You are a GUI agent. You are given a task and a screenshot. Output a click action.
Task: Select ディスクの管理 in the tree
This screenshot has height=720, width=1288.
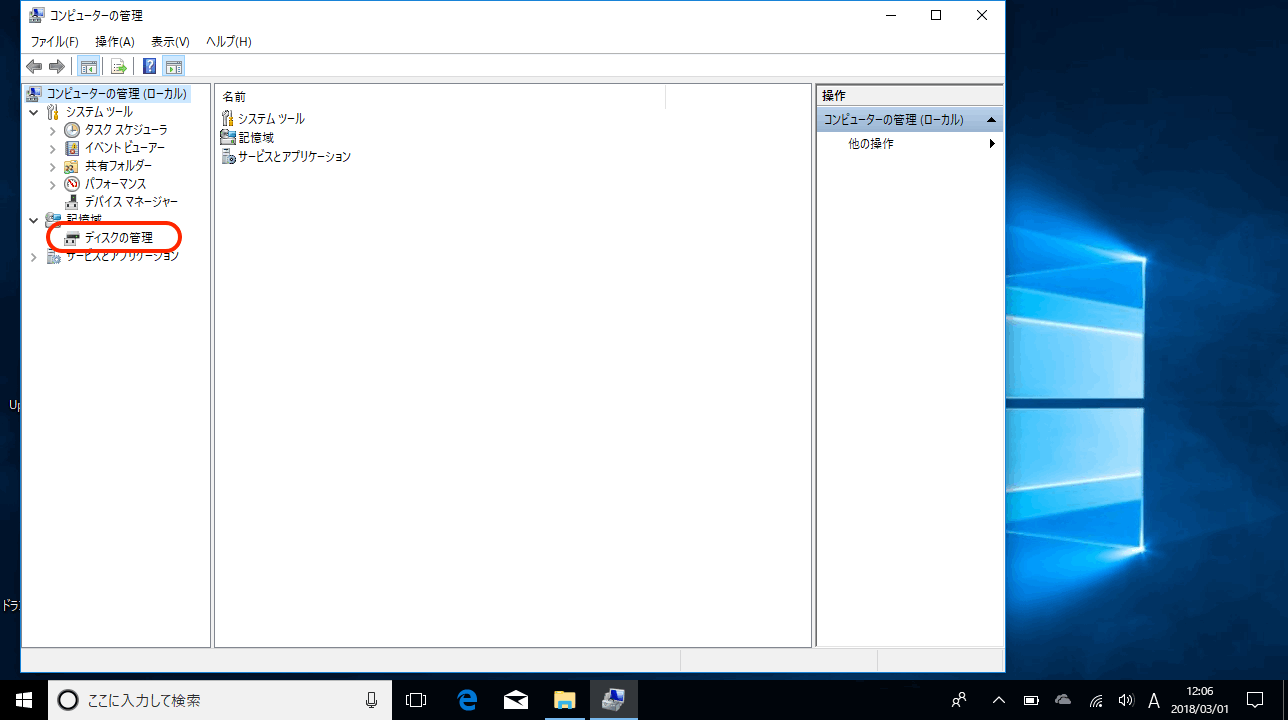(x=118, y=238)
